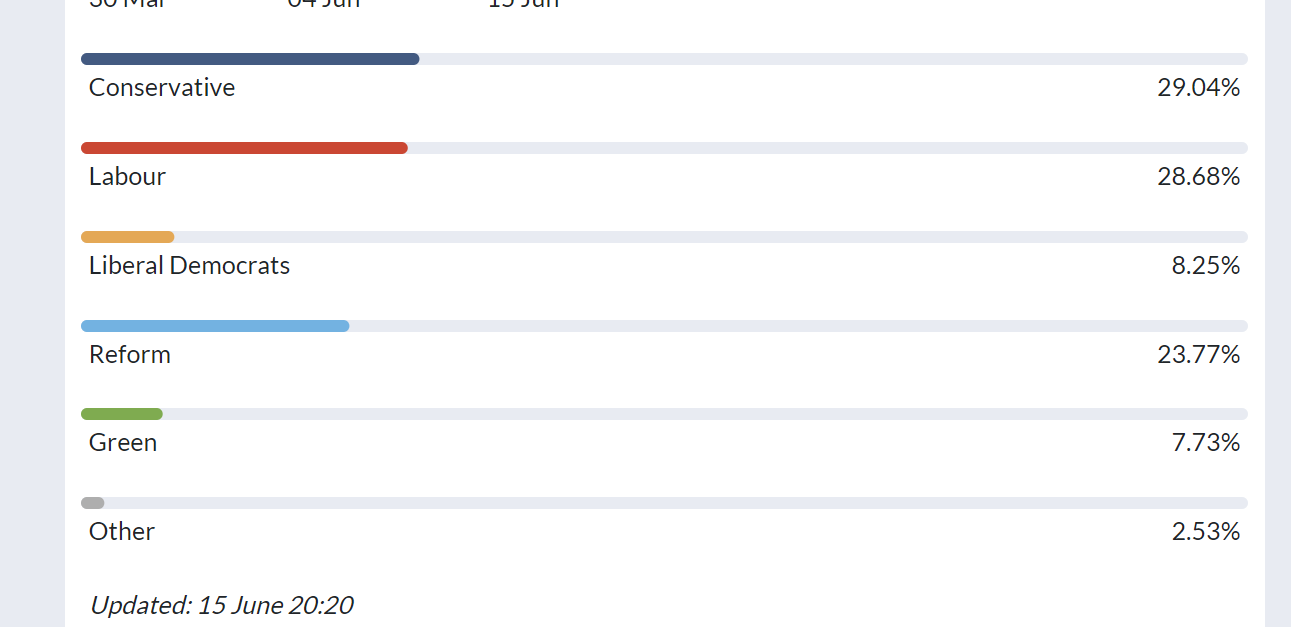
Task: Select the Labour party label
Action: 127,177
